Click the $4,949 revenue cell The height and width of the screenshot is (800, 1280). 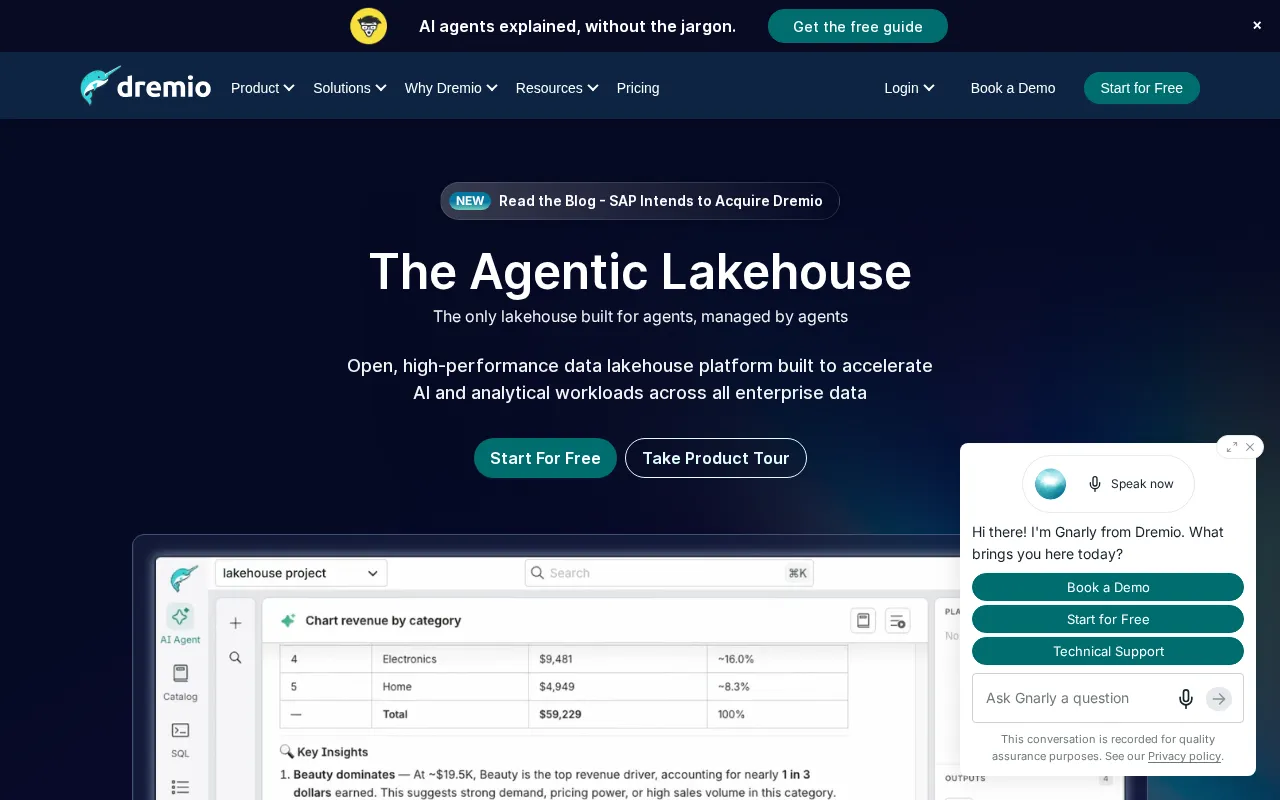click(618, 687)
